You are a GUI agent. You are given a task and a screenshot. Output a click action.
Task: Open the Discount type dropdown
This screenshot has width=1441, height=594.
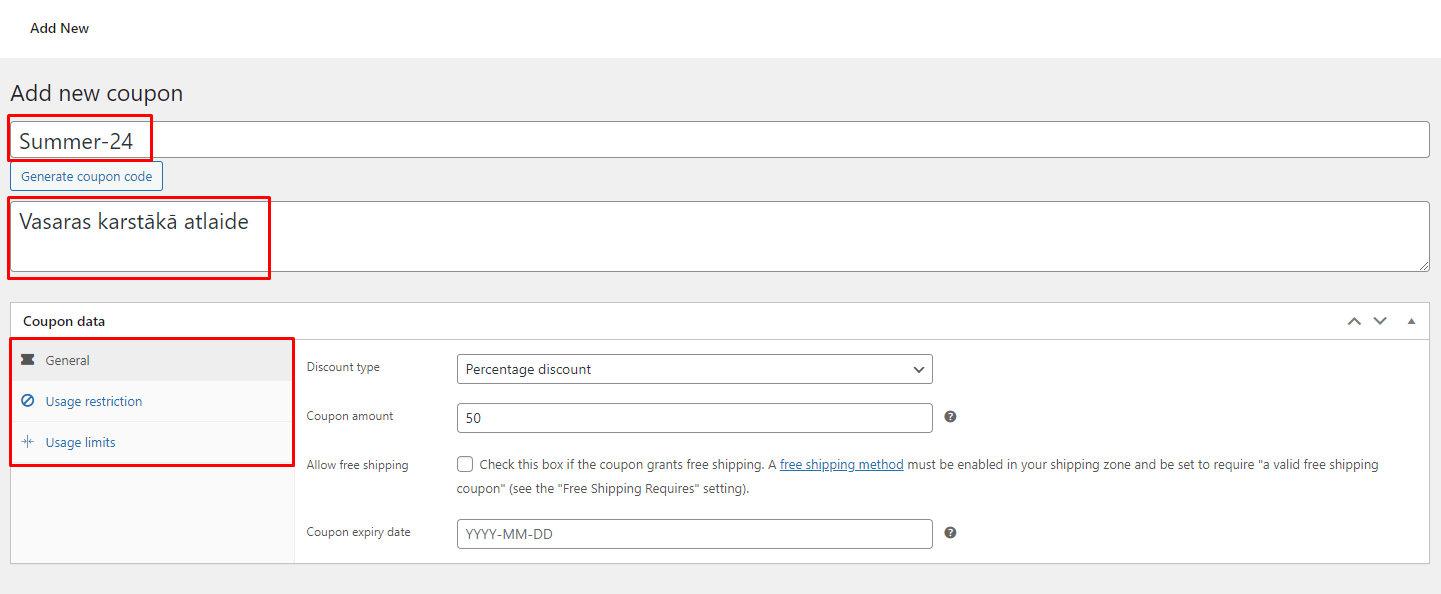(x=694, y=369)
